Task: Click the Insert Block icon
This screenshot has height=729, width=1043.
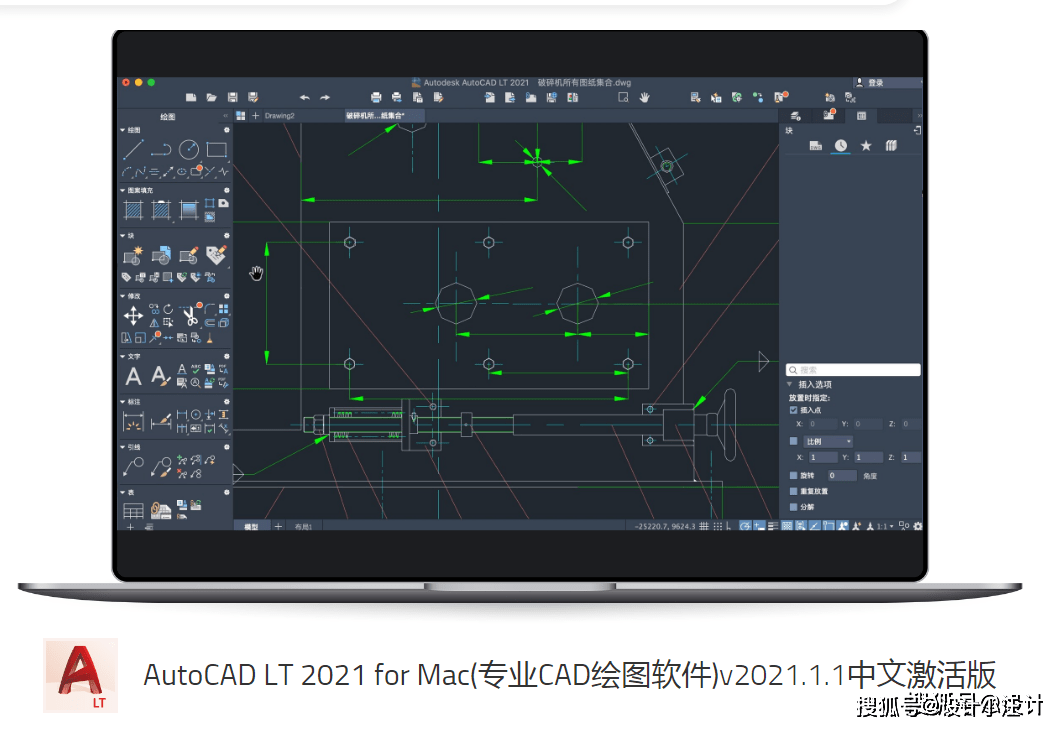Action: pos(161,255)
